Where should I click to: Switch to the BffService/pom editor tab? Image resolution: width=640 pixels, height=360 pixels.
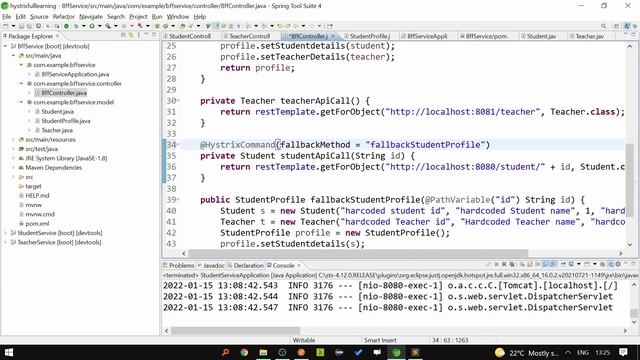point(486,36)
